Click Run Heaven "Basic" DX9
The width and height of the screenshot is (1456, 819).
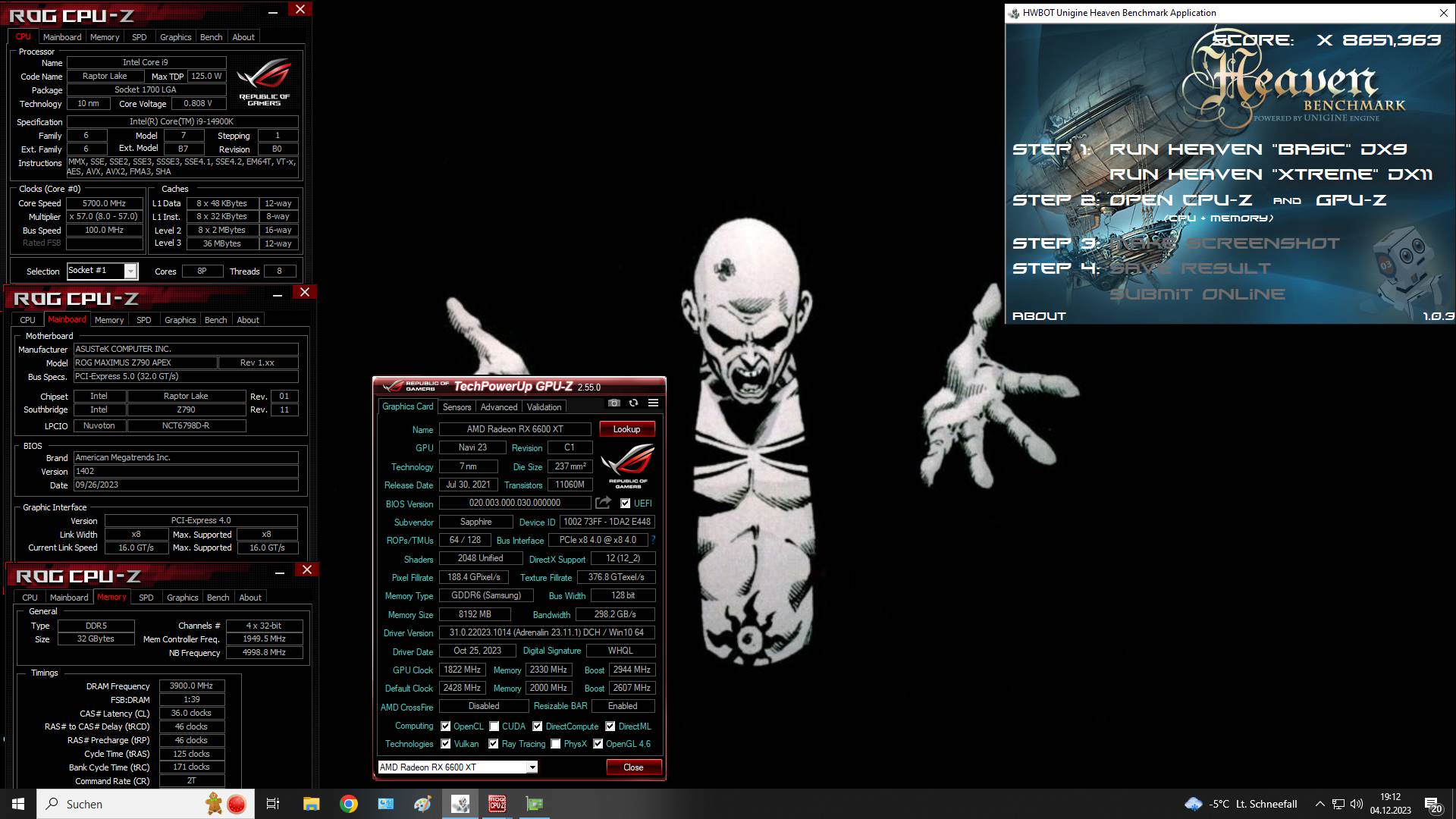[1258, 149]
